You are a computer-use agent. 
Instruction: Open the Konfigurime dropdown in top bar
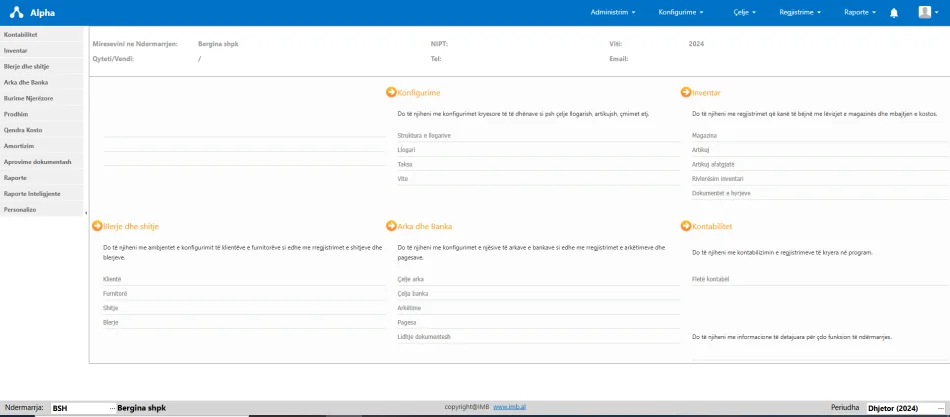click(680, 12)
